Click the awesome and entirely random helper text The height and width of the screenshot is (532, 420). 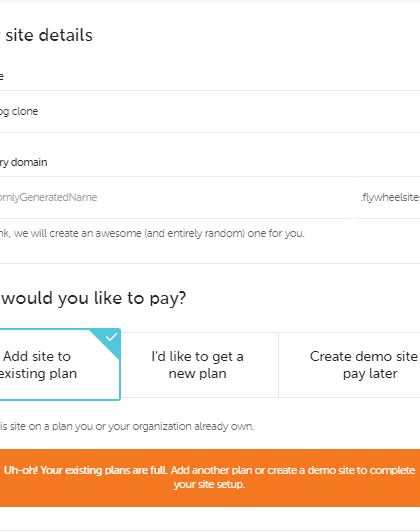coord(152,233)
